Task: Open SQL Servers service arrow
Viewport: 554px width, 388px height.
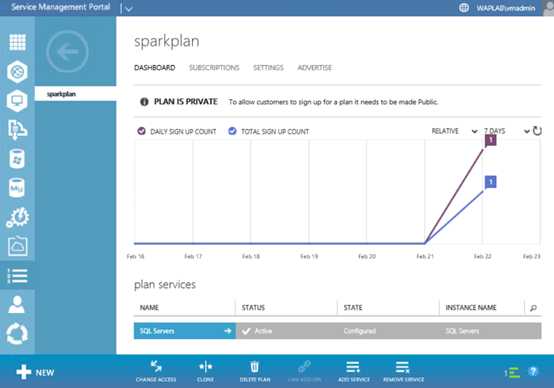Action: [x=228, y=331]
